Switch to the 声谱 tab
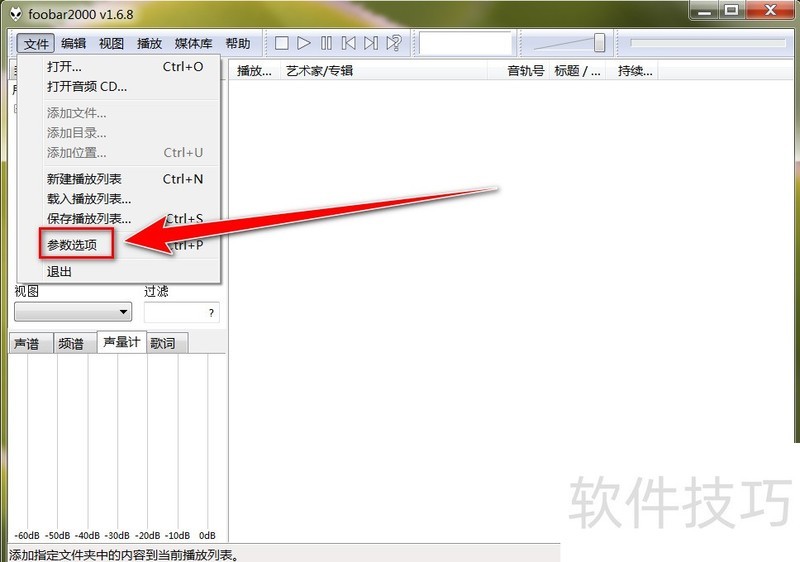The image size is (800, 562). (31, 344)
